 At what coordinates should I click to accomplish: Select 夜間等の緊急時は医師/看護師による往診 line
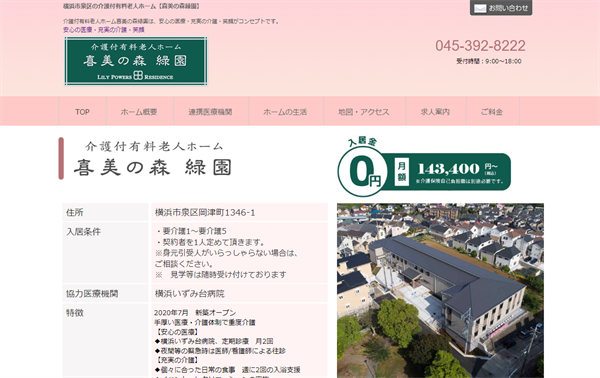(220, 350)
